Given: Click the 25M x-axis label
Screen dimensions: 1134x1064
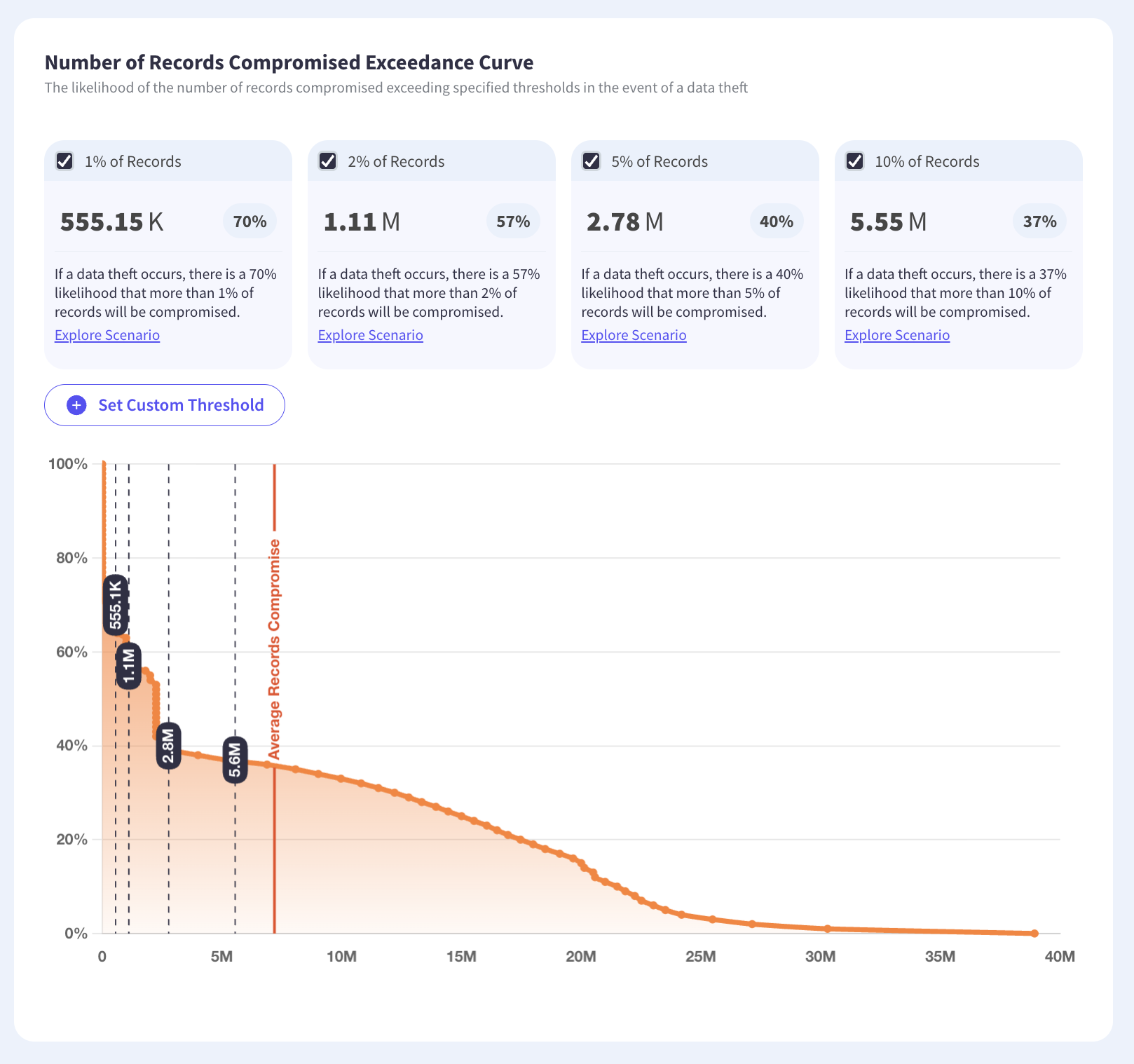Looking at the screenshot, I should coord(701,957).
